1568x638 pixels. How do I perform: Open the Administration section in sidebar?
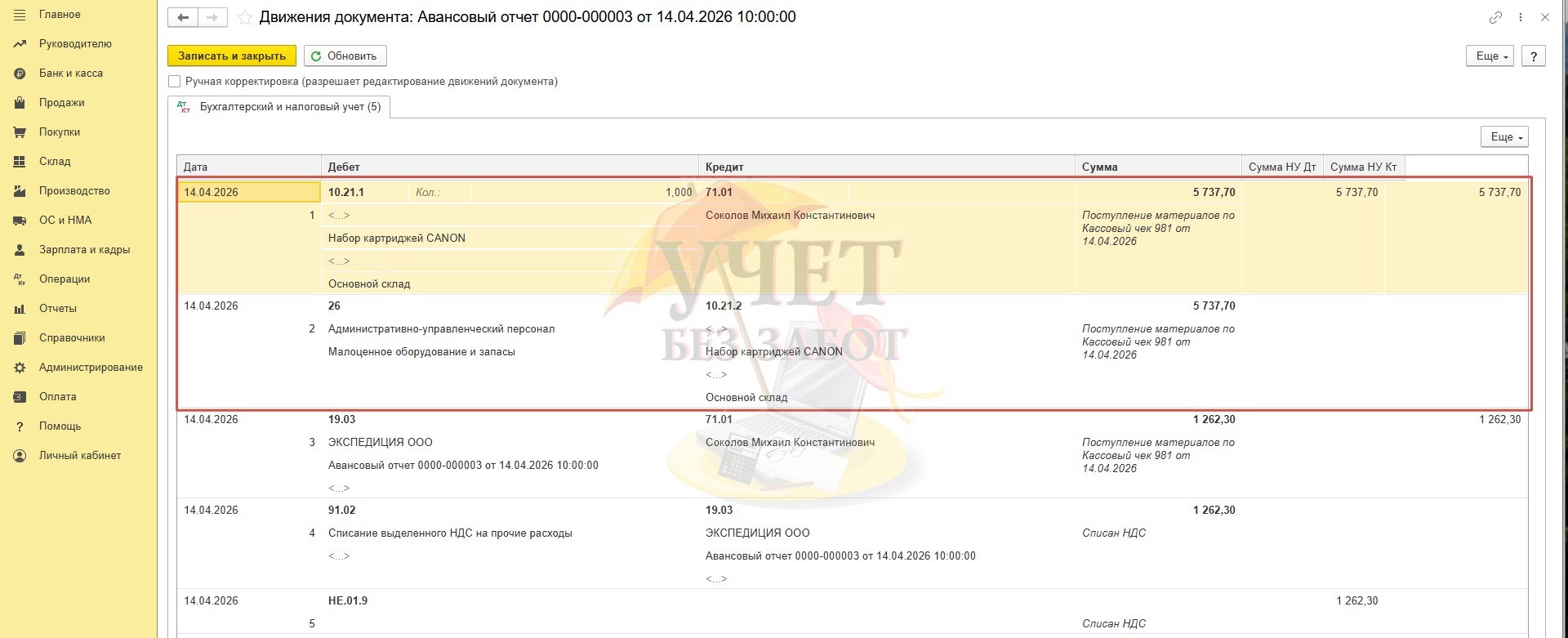click(x=90, y=368)
